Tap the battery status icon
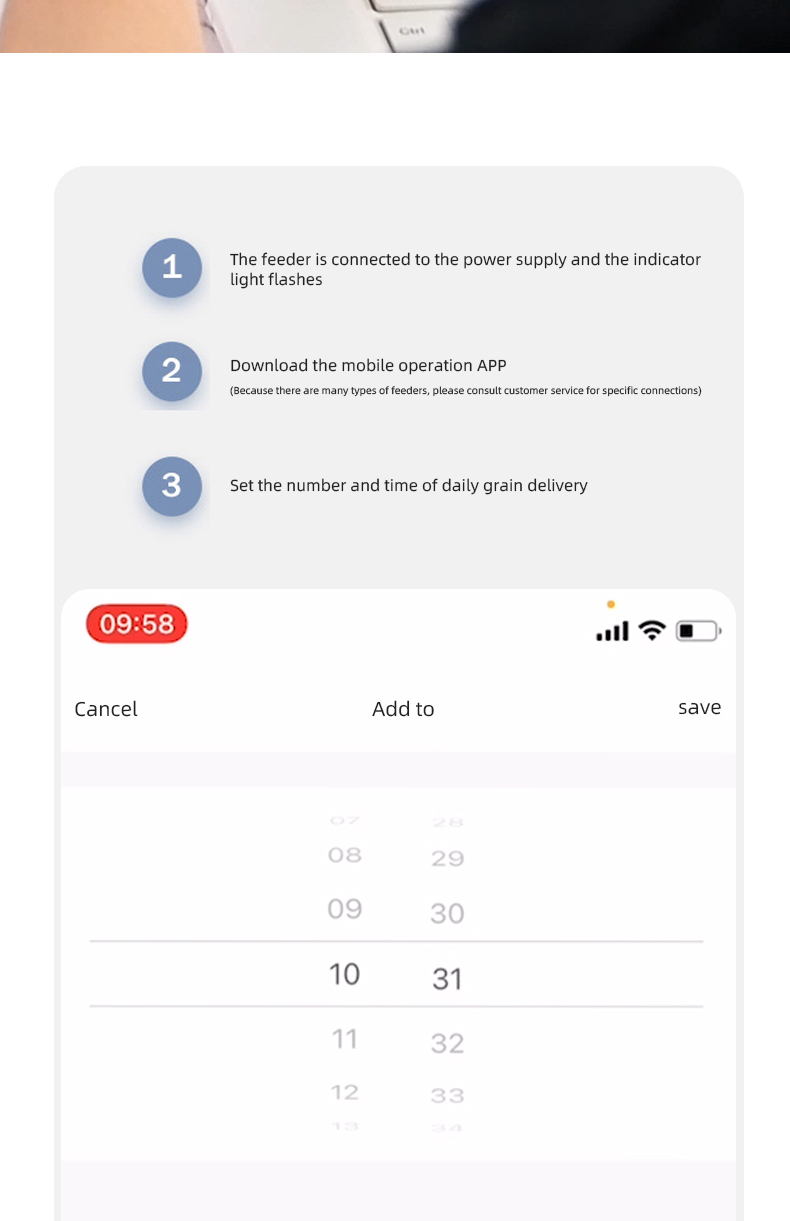Screen dimensions: 790x1221 point(698,631)
